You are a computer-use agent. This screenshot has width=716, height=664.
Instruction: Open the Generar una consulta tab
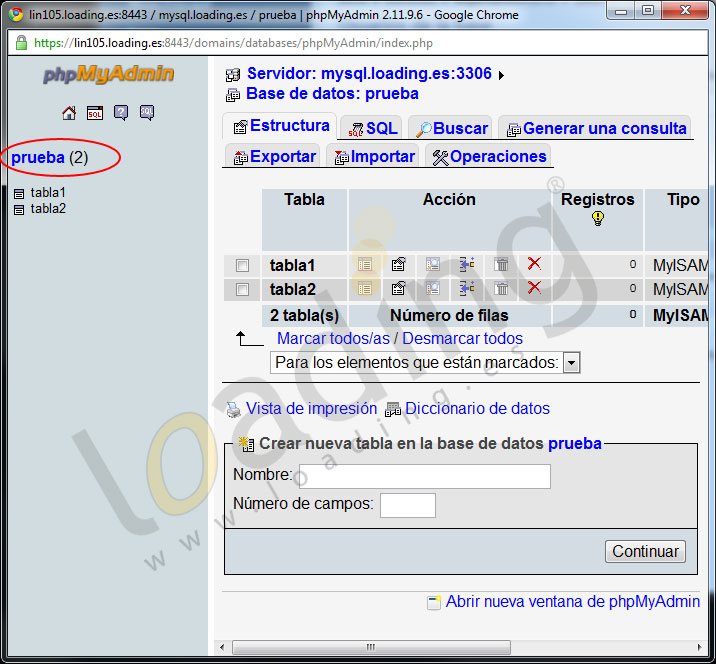tap(595, 128)
